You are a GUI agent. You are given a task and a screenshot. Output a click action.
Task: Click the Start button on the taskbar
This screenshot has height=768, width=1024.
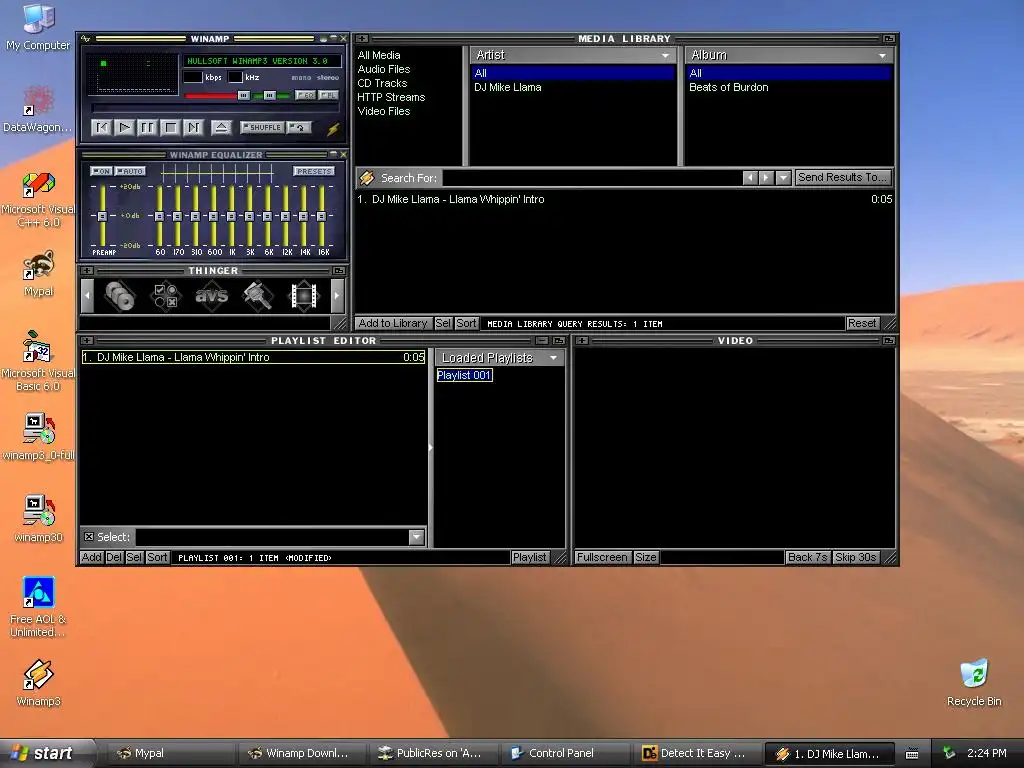pyautogui.click(x=47, y=753)
